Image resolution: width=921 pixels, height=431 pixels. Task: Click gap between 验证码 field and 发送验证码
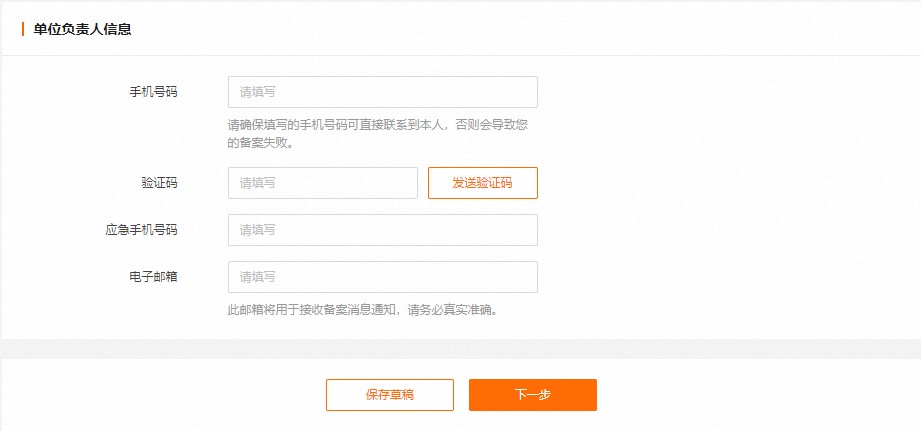coord(423,183)
